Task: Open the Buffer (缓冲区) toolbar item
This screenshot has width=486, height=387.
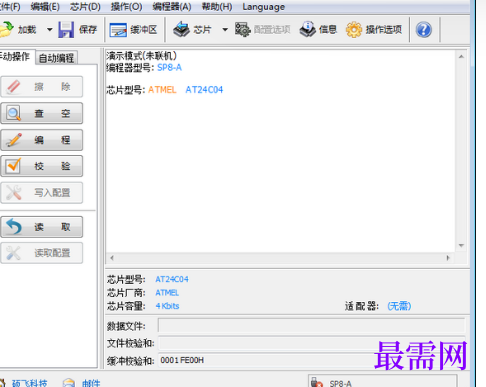Action: [133, 30]
